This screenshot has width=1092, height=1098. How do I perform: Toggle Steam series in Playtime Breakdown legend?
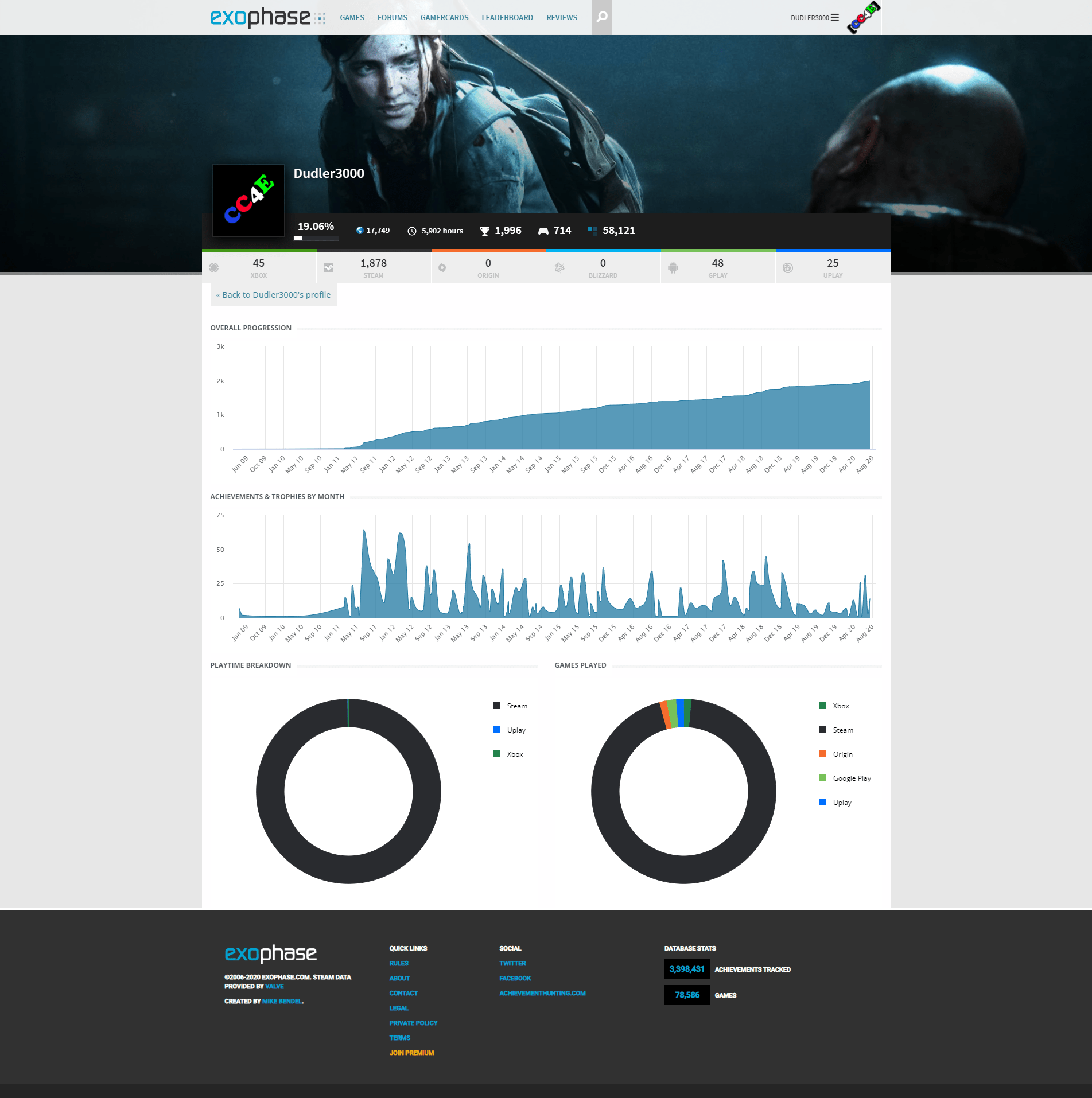click(511, 706)
